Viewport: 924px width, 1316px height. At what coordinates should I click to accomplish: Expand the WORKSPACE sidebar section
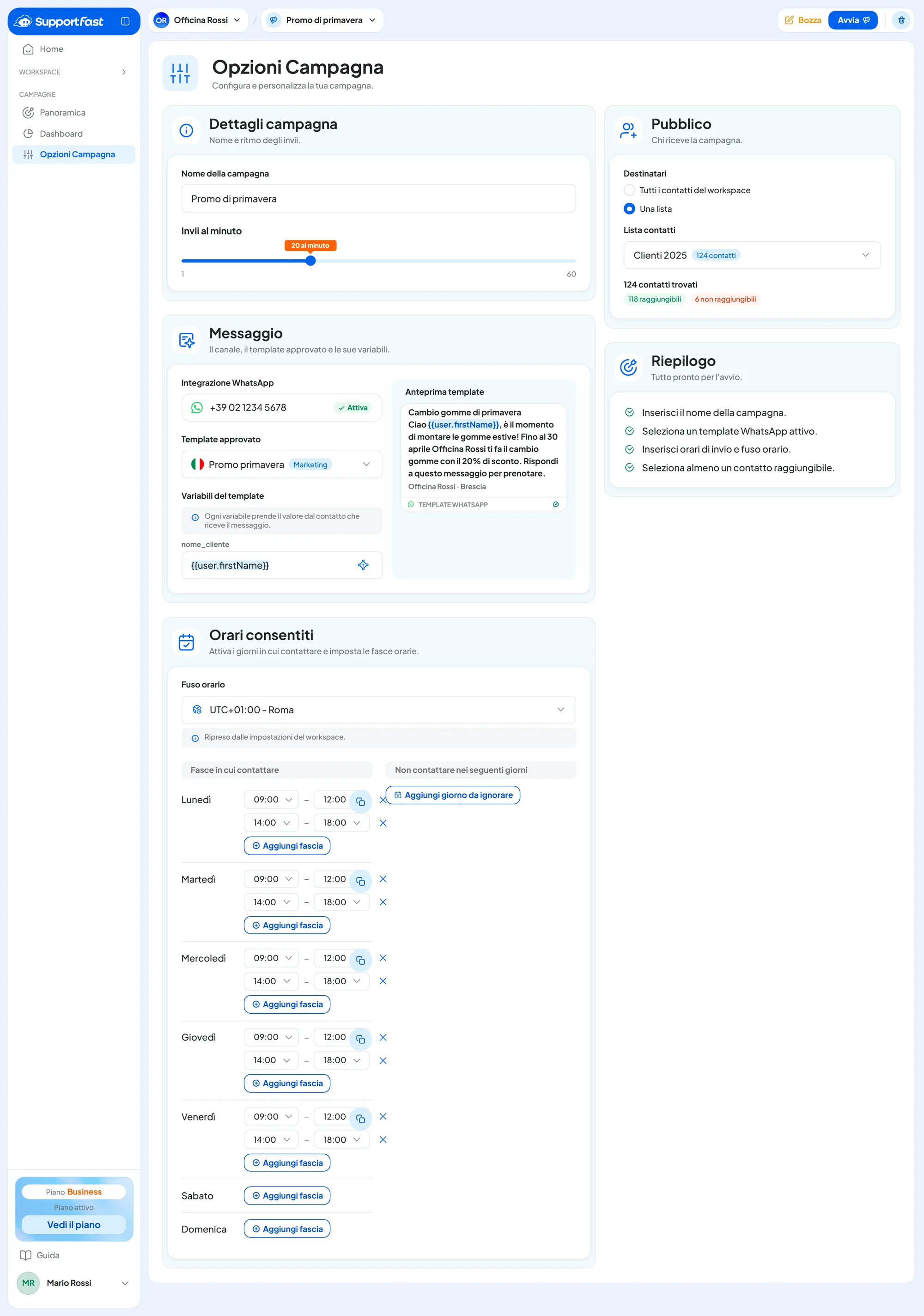point(73,72)
